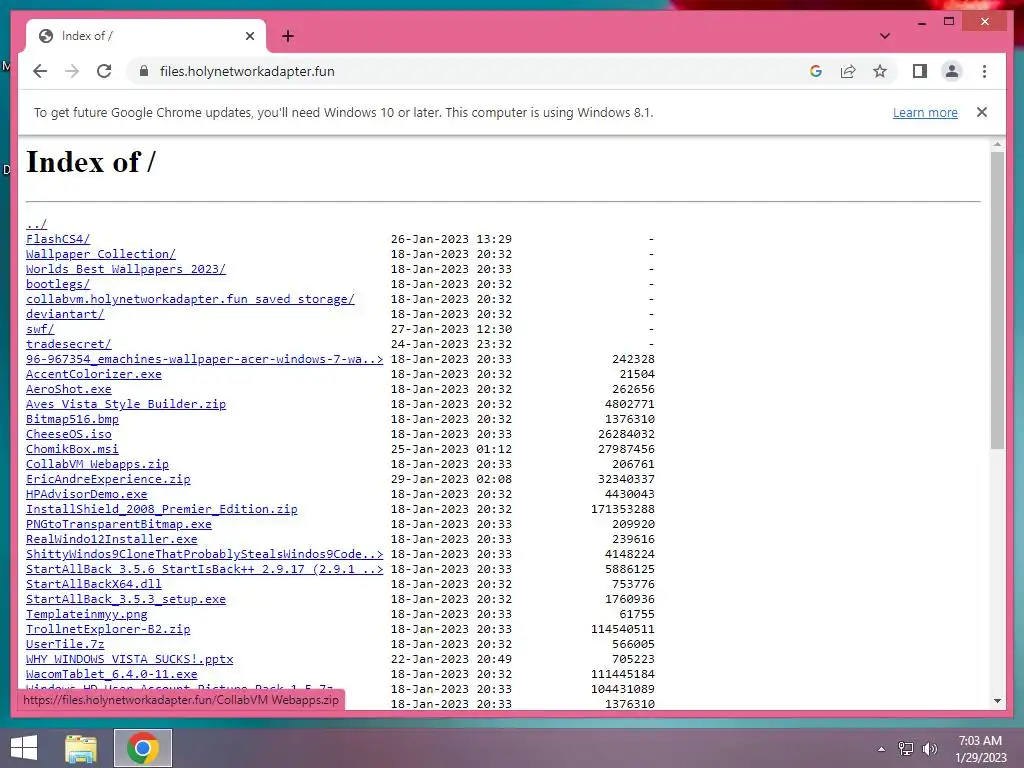Open Chrome profile avatar
Screen dimensions: 1024x768
(x=952, y=71)
